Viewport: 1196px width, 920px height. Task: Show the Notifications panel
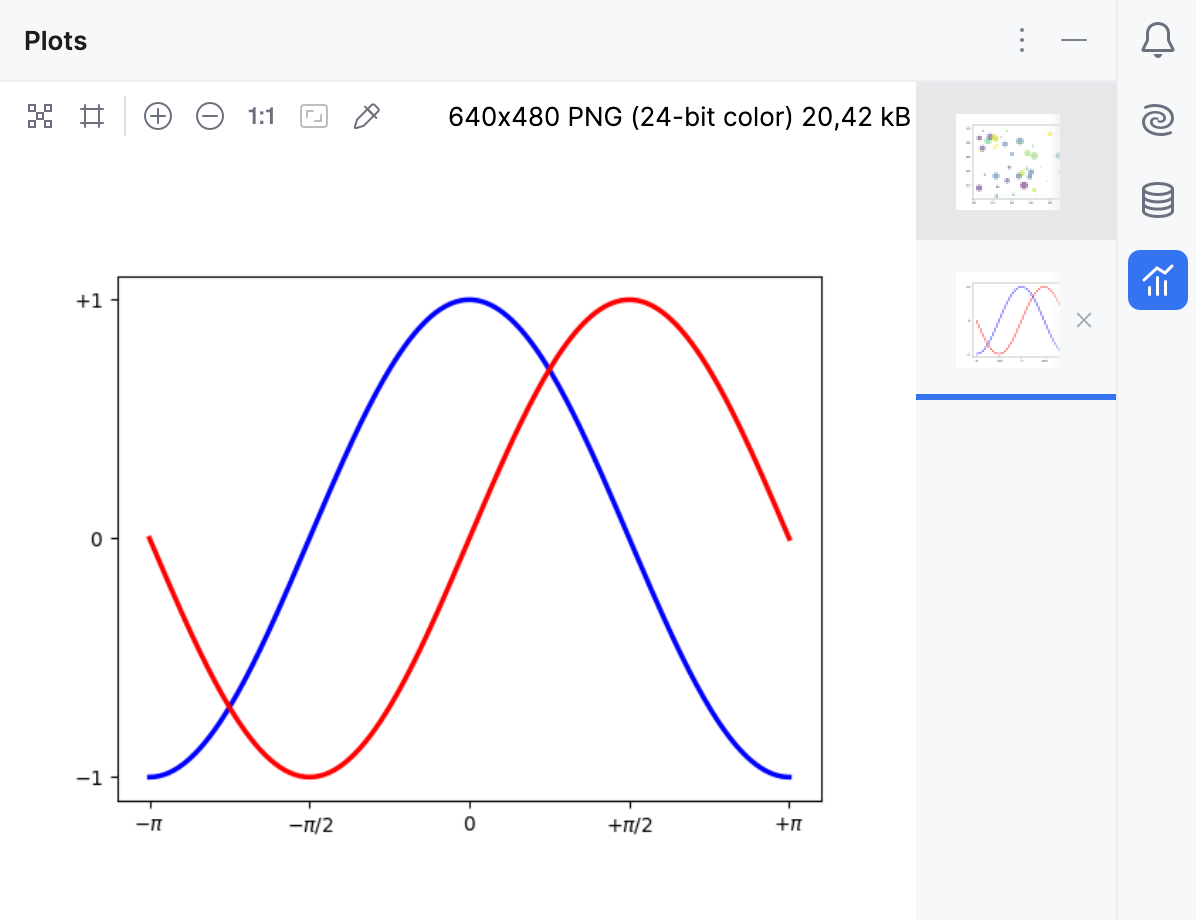(x=1157, y=41)
